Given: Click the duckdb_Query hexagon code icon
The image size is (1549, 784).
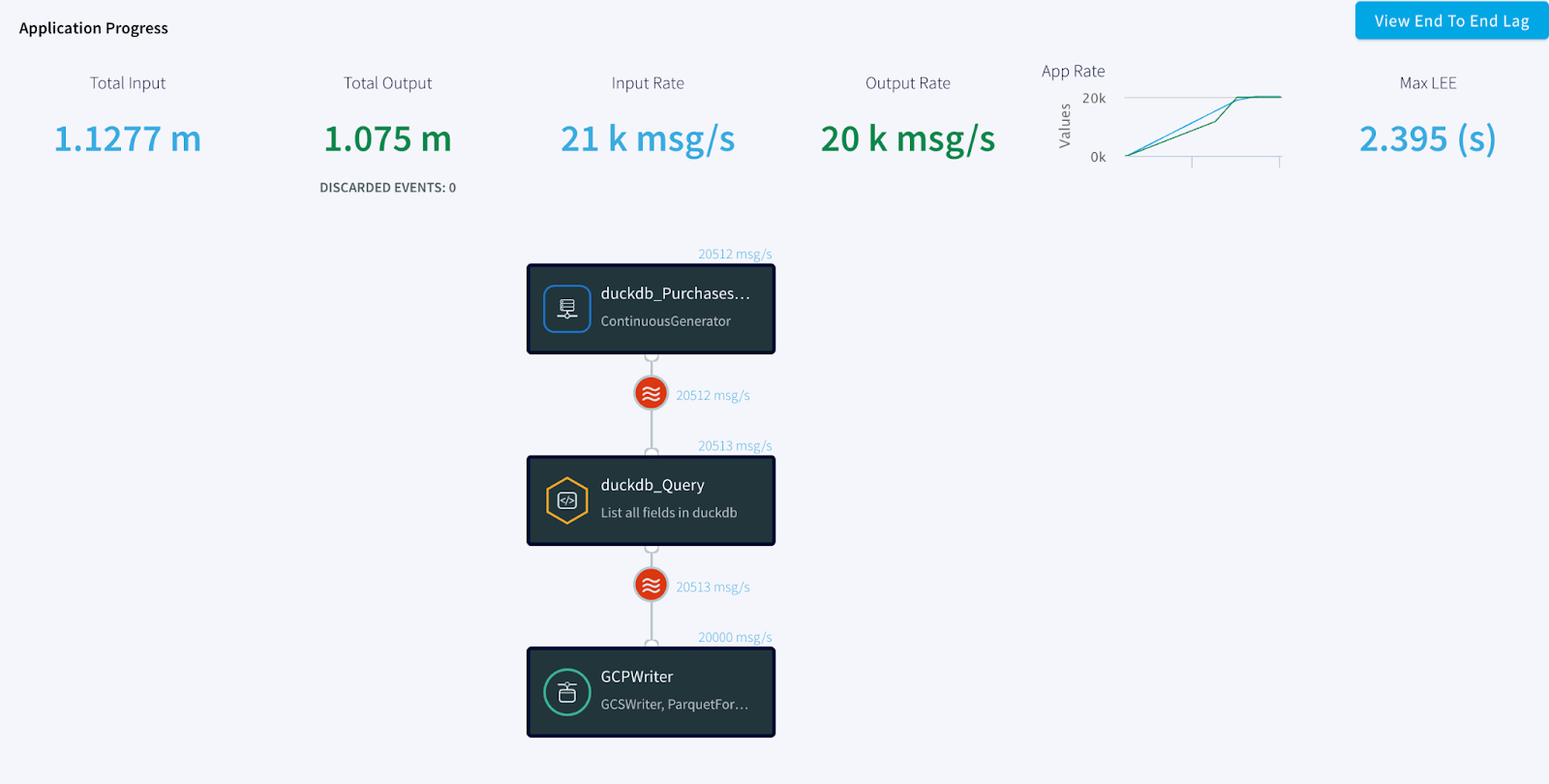Looking at the screenshot, I should [x=567, y=500].
